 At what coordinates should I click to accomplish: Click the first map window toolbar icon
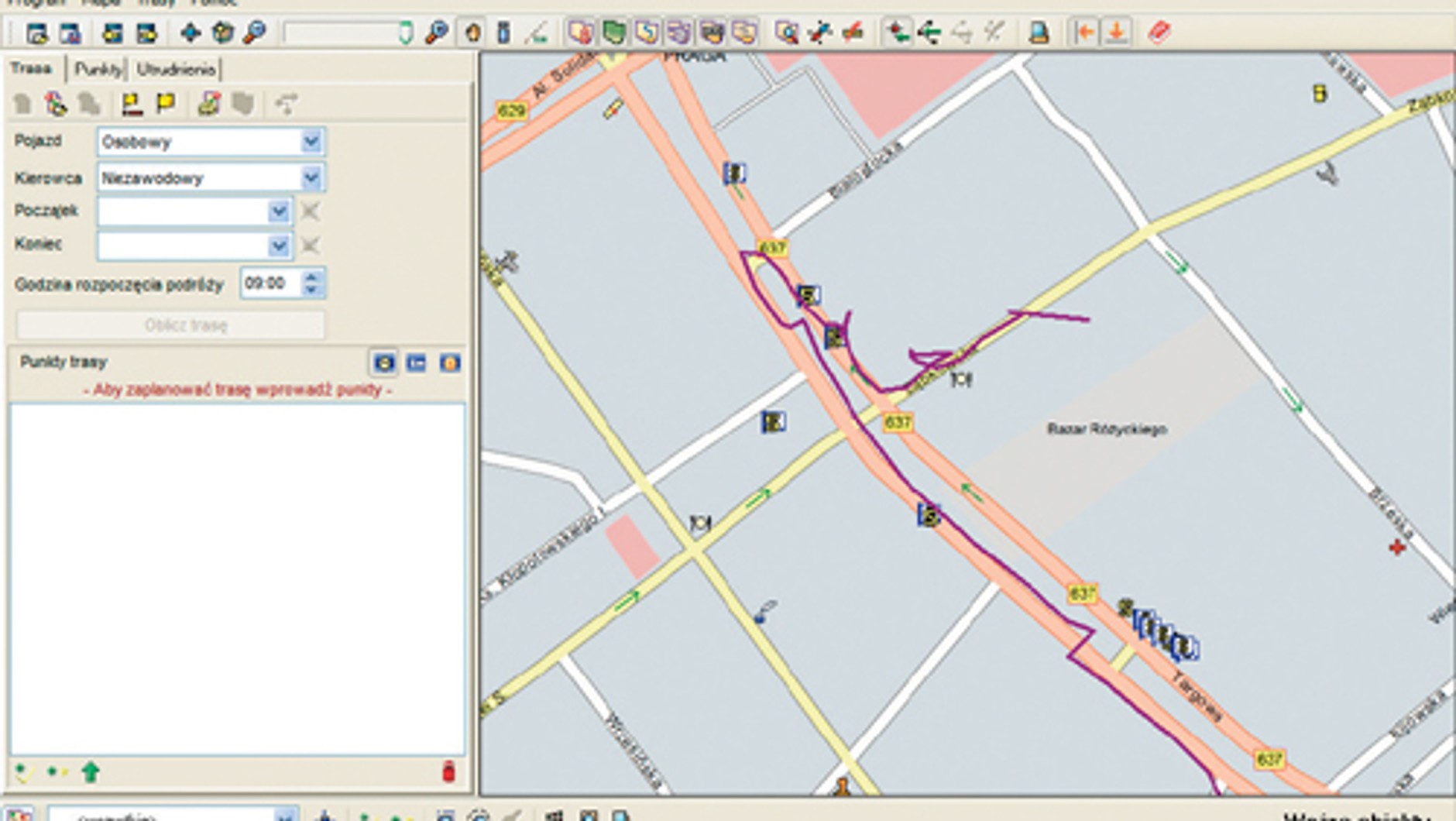pos(36,33)
